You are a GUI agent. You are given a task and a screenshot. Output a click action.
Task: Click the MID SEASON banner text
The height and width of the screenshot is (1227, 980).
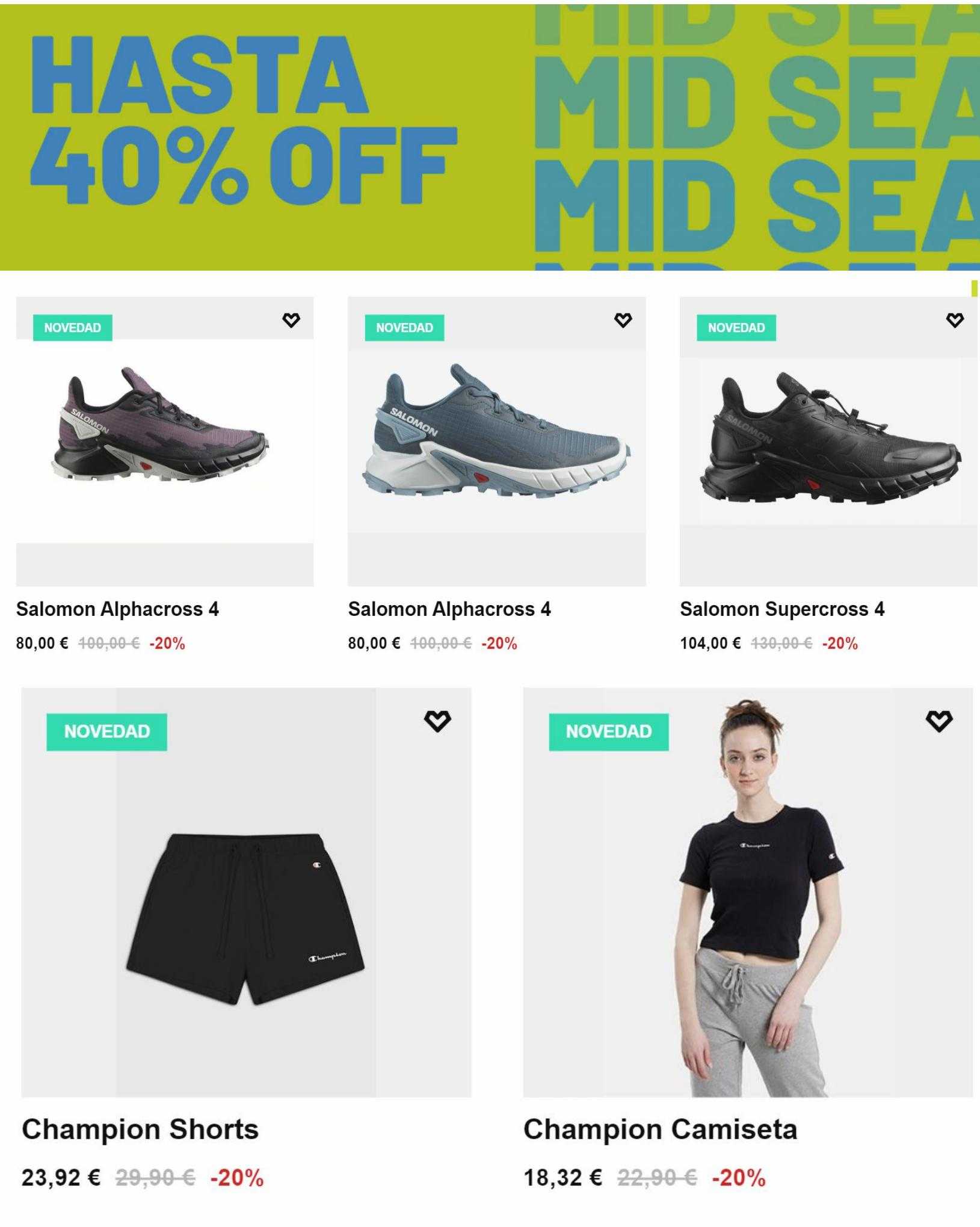pyautogui.click(x=757, y=138)
